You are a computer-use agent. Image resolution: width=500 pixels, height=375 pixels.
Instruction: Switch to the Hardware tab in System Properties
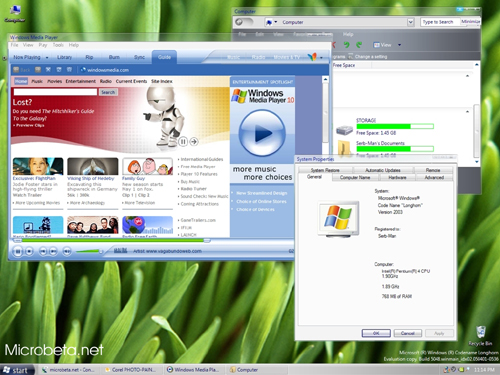[397, 177]
